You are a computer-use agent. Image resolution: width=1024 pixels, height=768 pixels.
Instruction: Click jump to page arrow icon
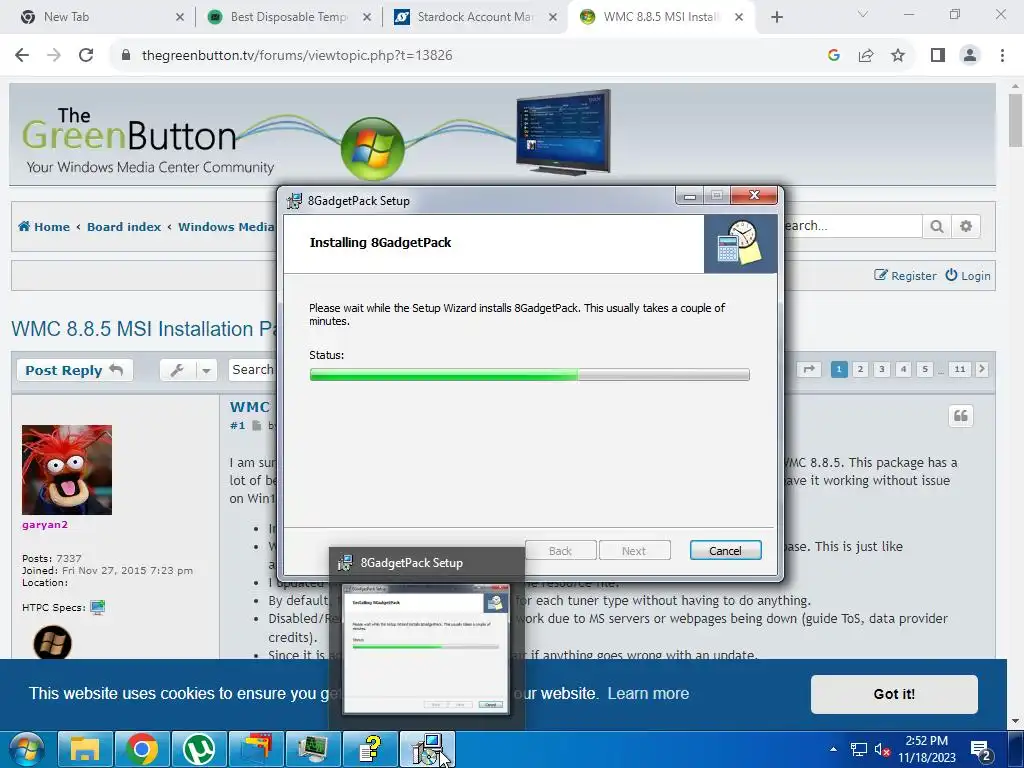click(808, 370)
